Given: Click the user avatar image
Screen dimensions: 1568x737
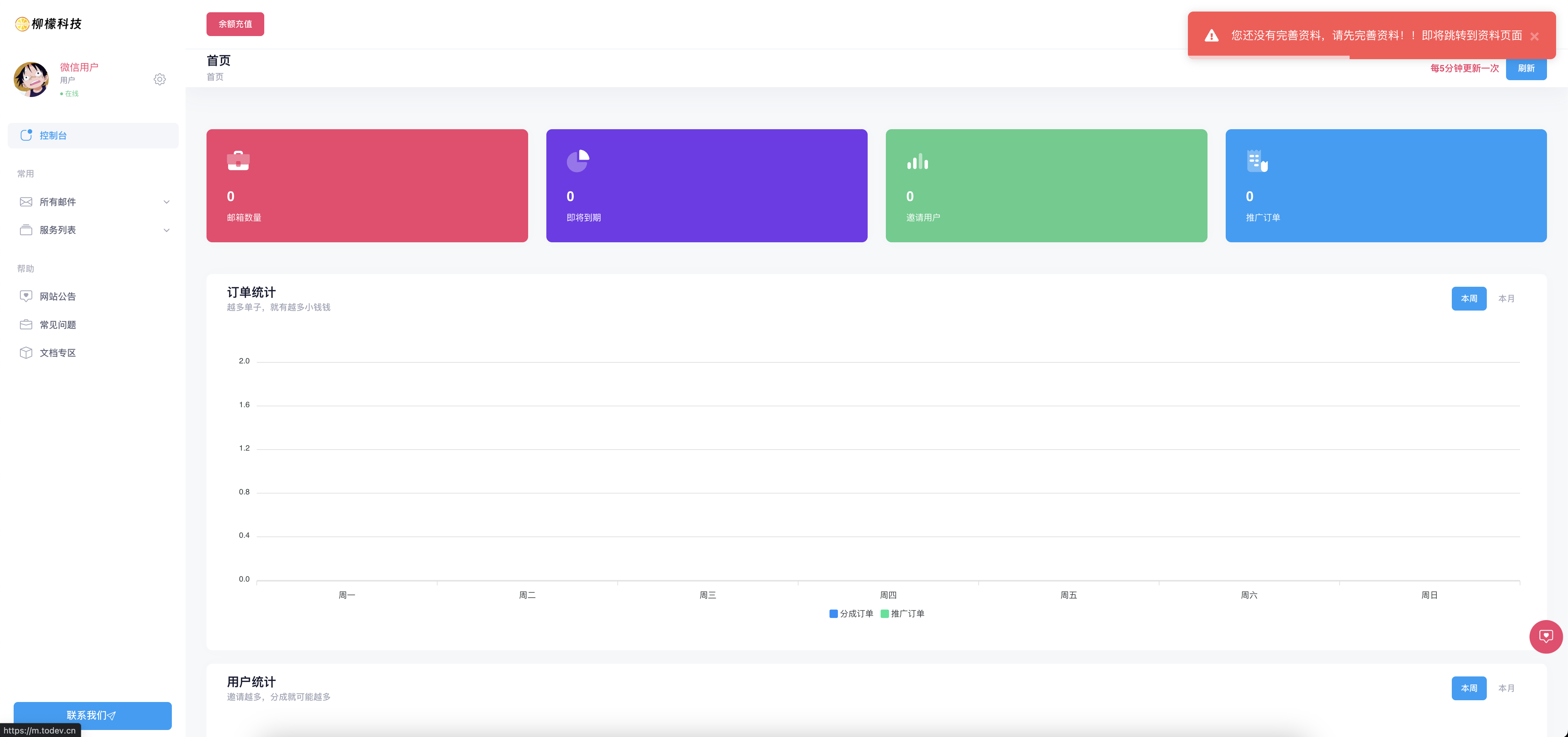Looking at the screenshot, I should (31, 79).
